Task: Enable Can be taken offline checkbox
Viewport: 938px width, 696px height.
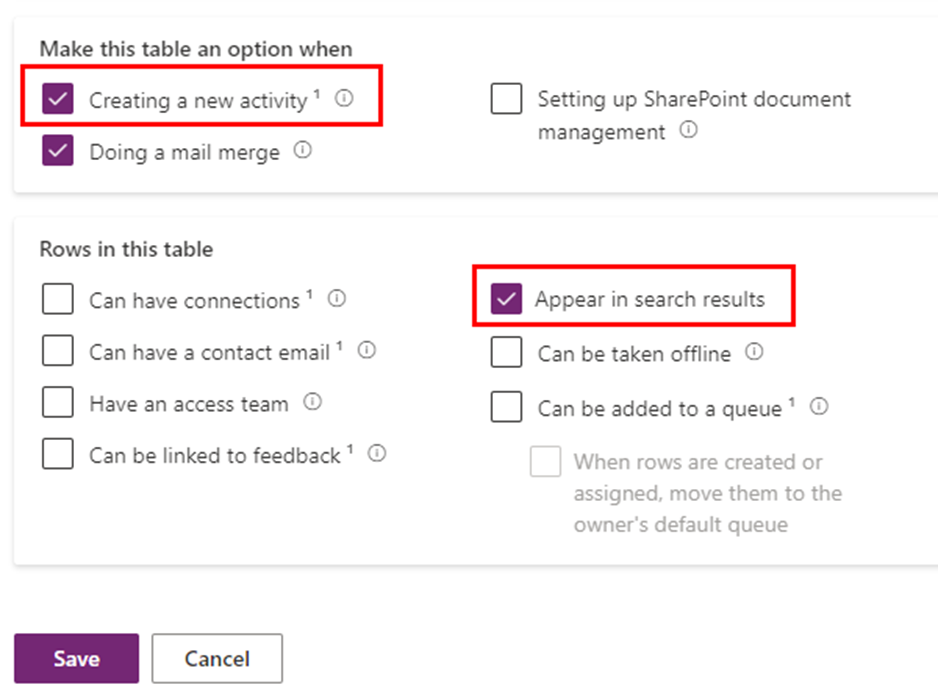Action: click(506, 351)
